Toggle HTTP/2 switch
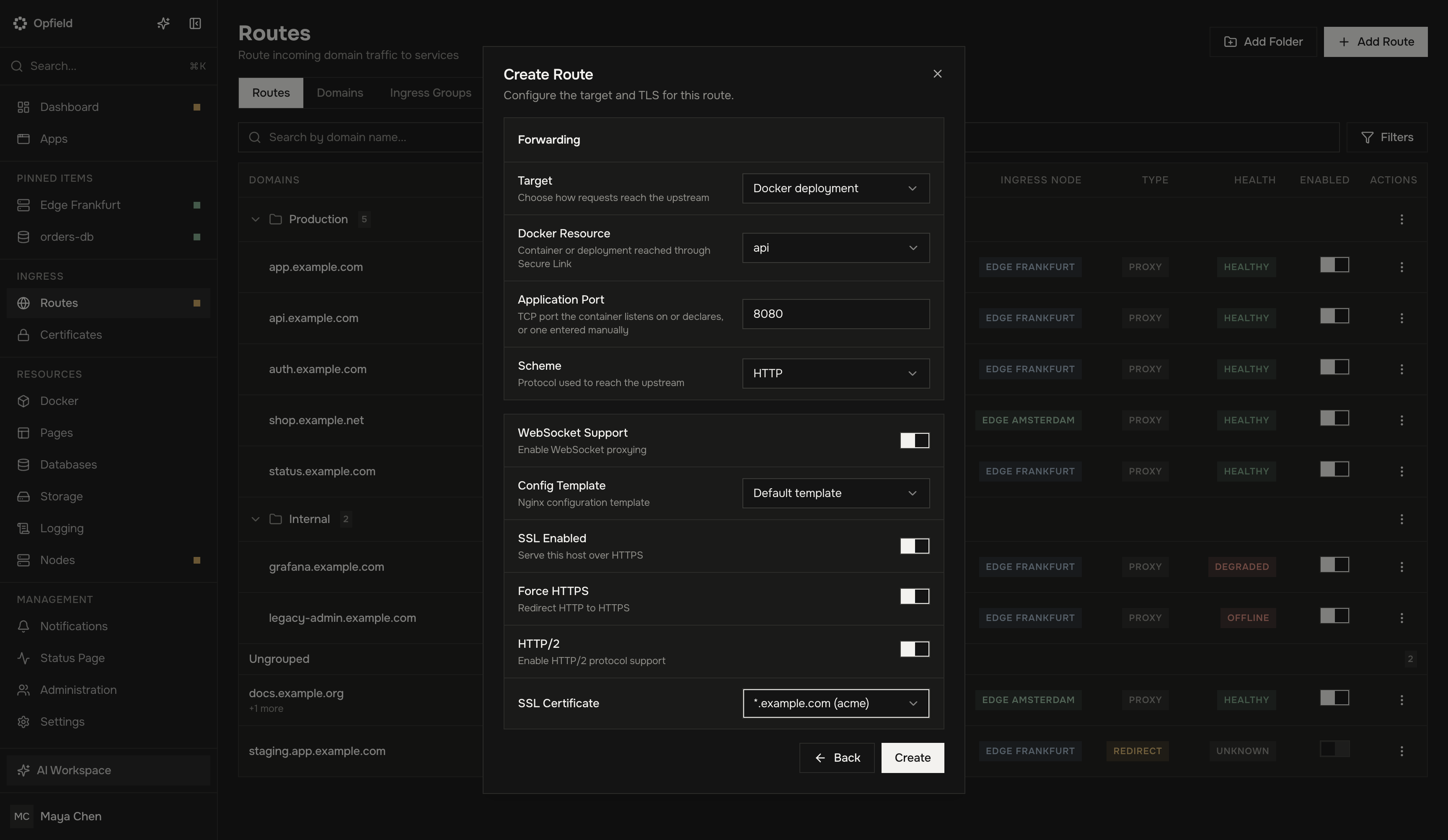The height and width of the screenshot is (840, 1448). pyautogui.click(x=914, y=649)
